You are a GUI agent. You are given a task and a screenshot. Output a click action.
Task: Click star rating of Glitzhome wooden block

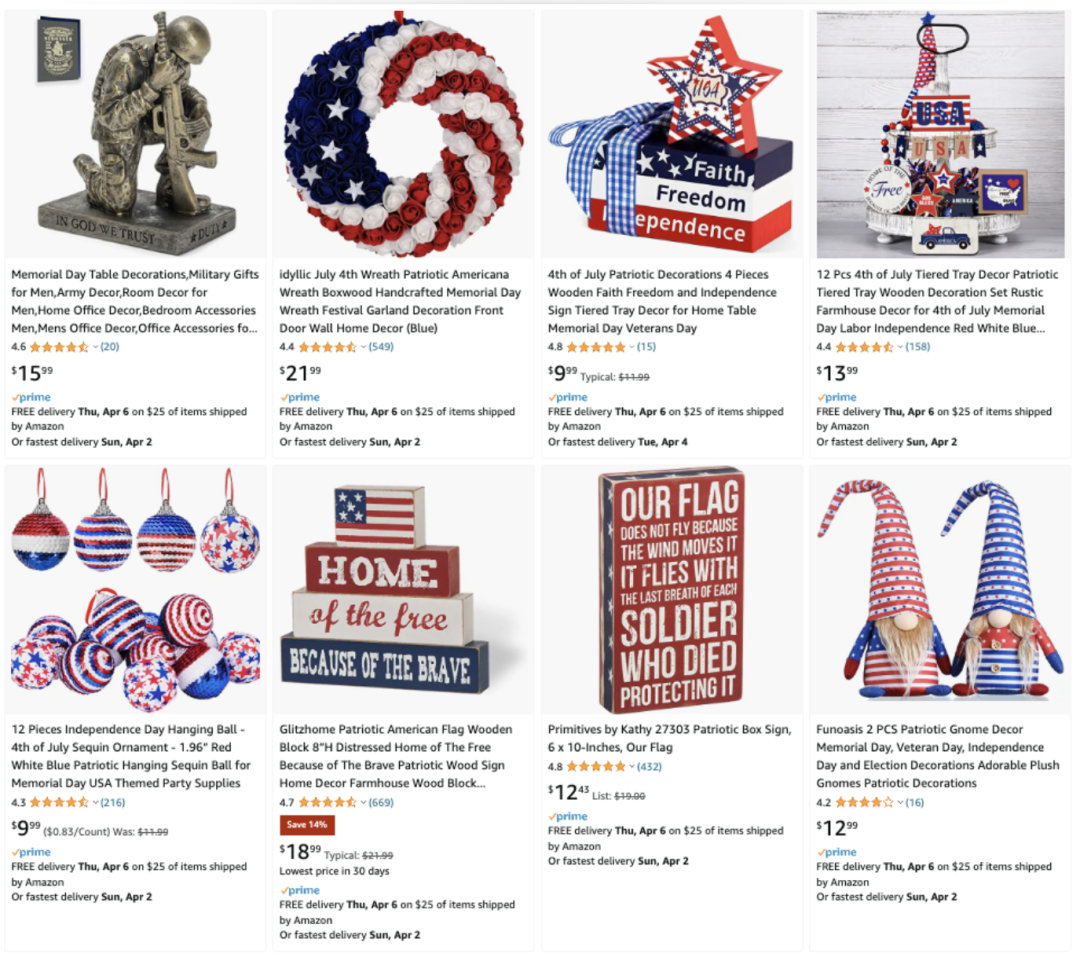point(327,803)
